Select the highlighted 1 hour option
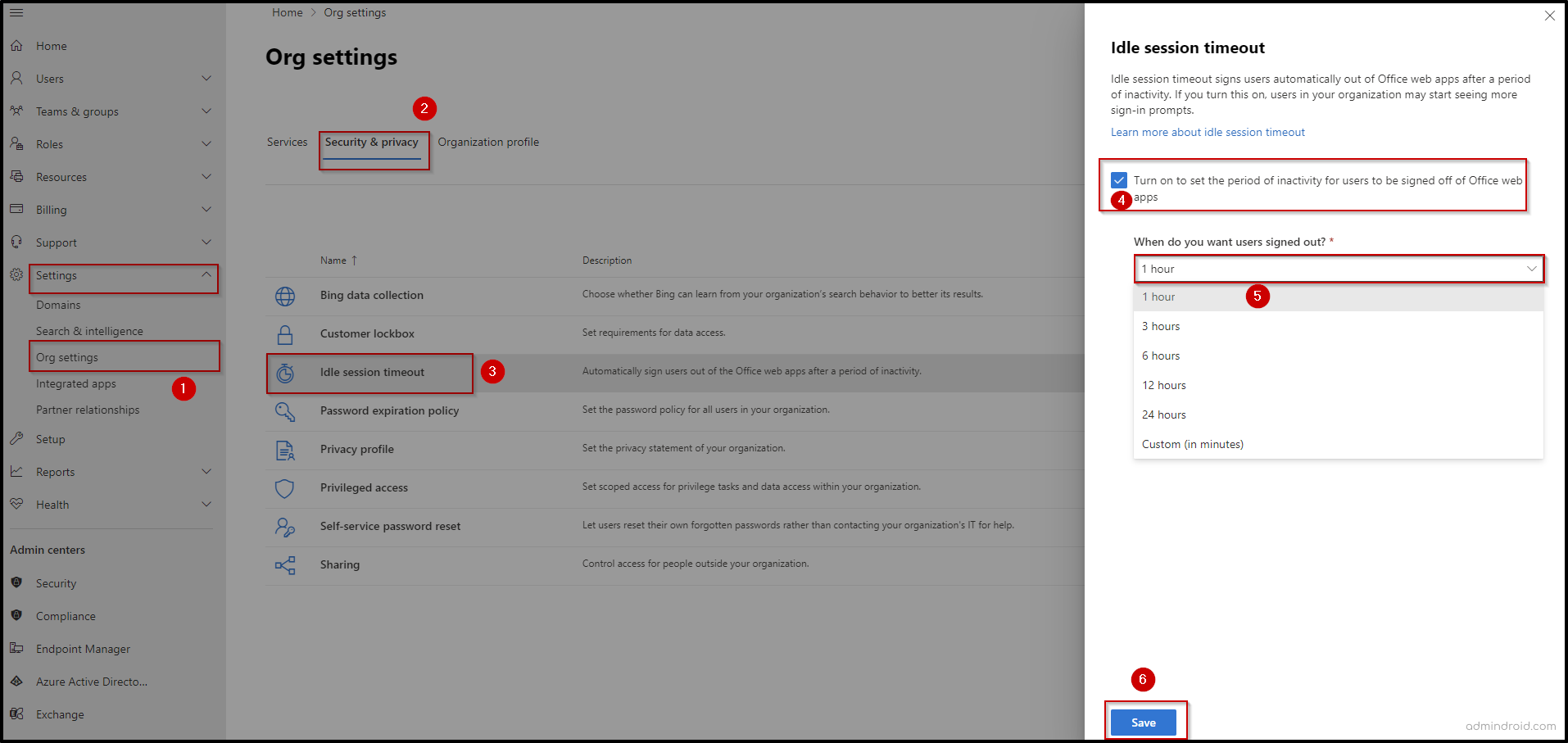The image size is (1568, 743). (x=1339, y=297)
